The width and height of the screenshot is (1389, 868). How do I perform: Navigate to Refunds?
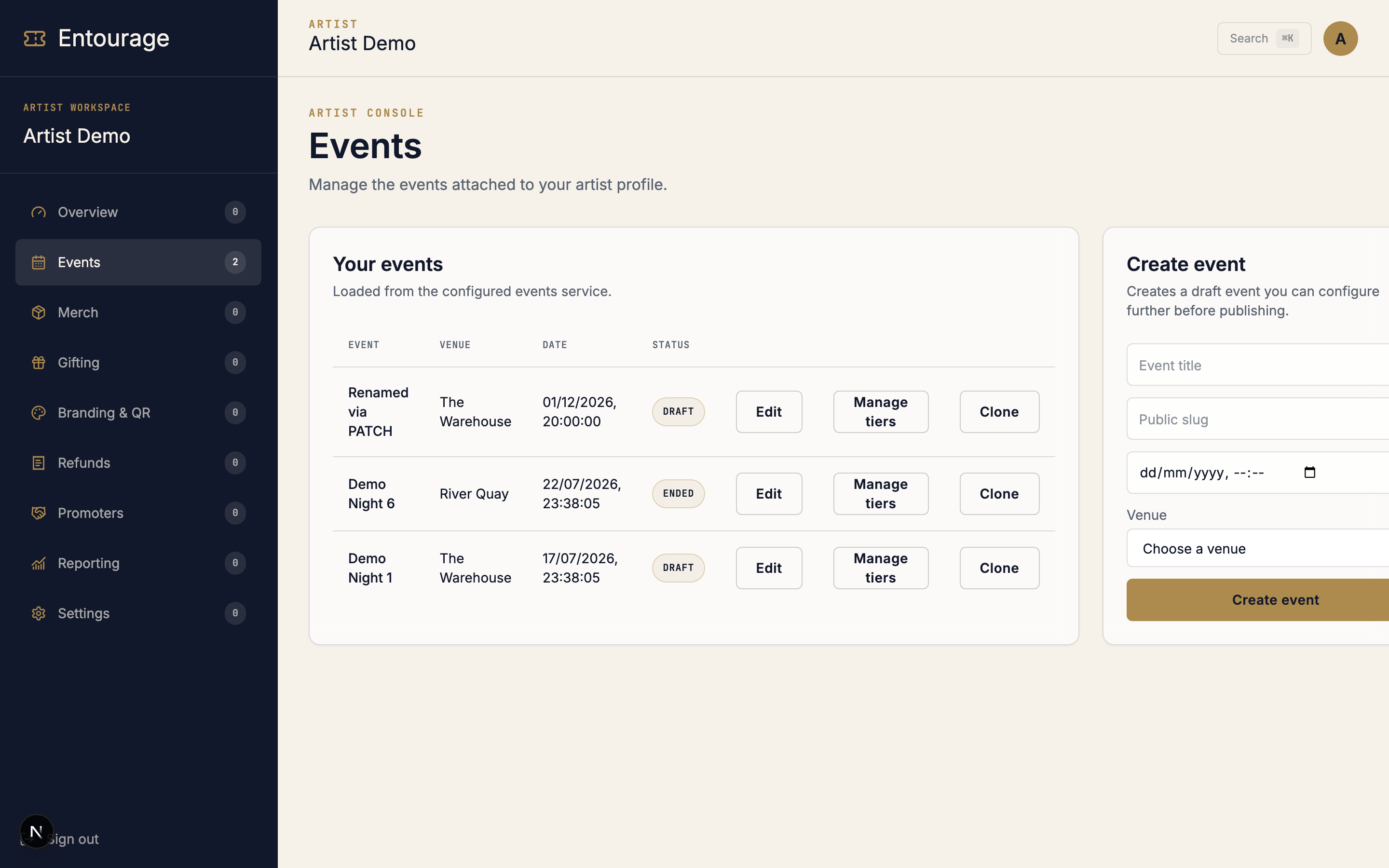click(x=138, y=463)
